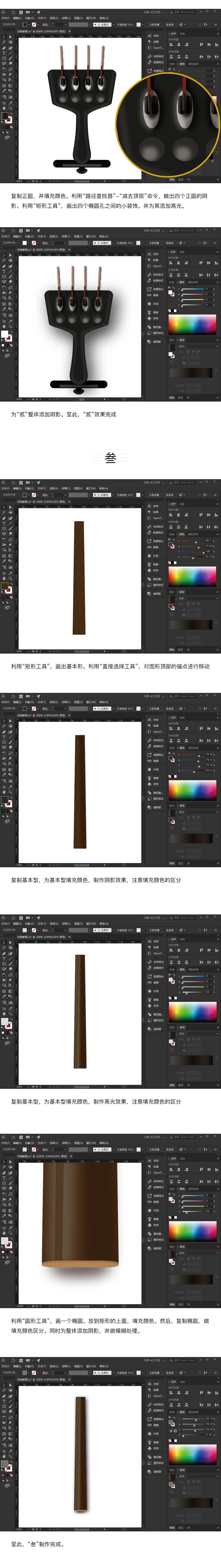Click C value field 65.1 in flat brown rectangle window
Viewport: 221px width, 1568px height.
[x=208, y=541]
